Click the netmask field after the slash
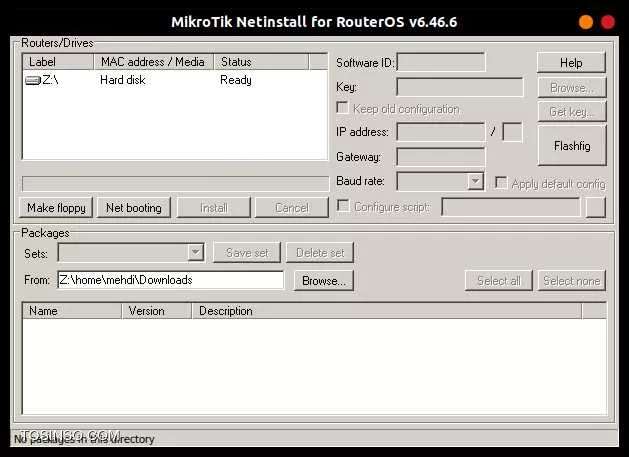The height and width of the screenshot is (457, 629). click(x=512, y=132)
